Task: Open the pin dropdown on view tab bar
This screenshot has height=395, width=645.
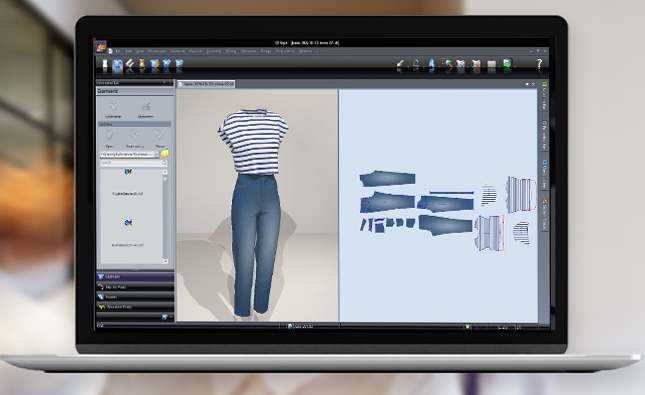Action: click(527, 84)
